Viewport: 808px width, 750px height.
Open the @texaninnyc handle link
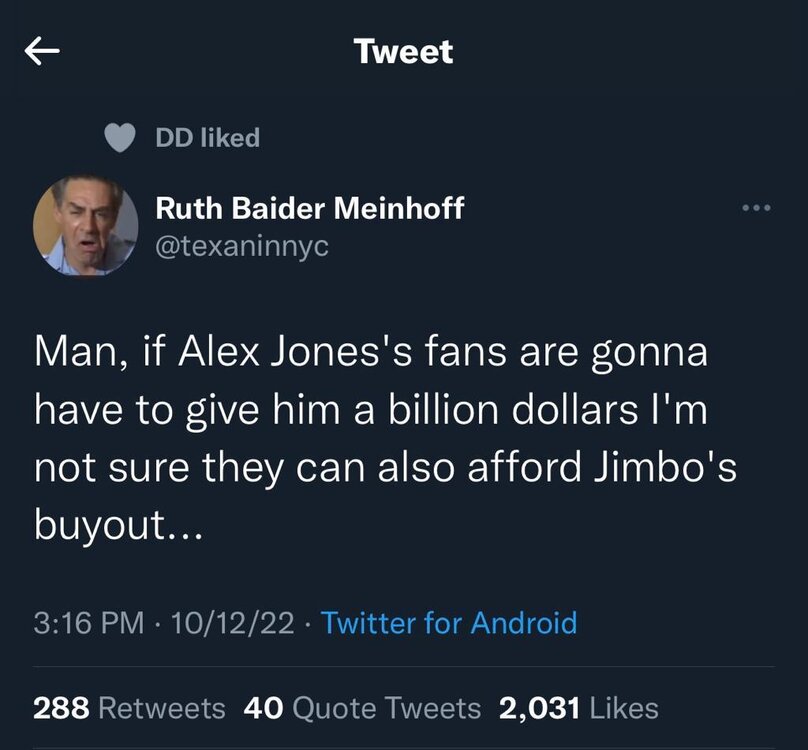[x=241, y=247]
